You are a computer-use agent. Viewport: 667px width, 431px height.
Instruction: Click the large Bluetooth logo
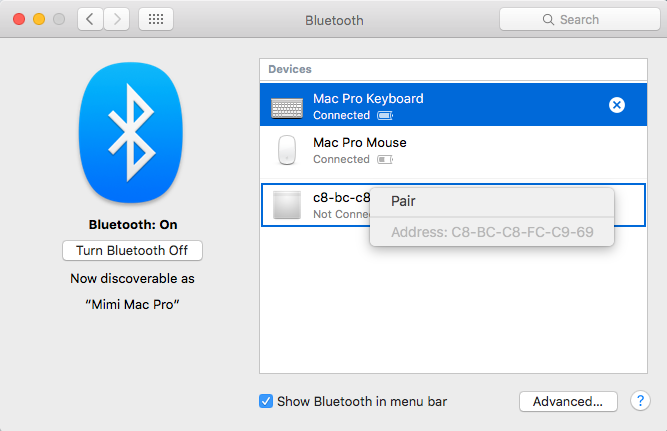click(x=131, y=132)
